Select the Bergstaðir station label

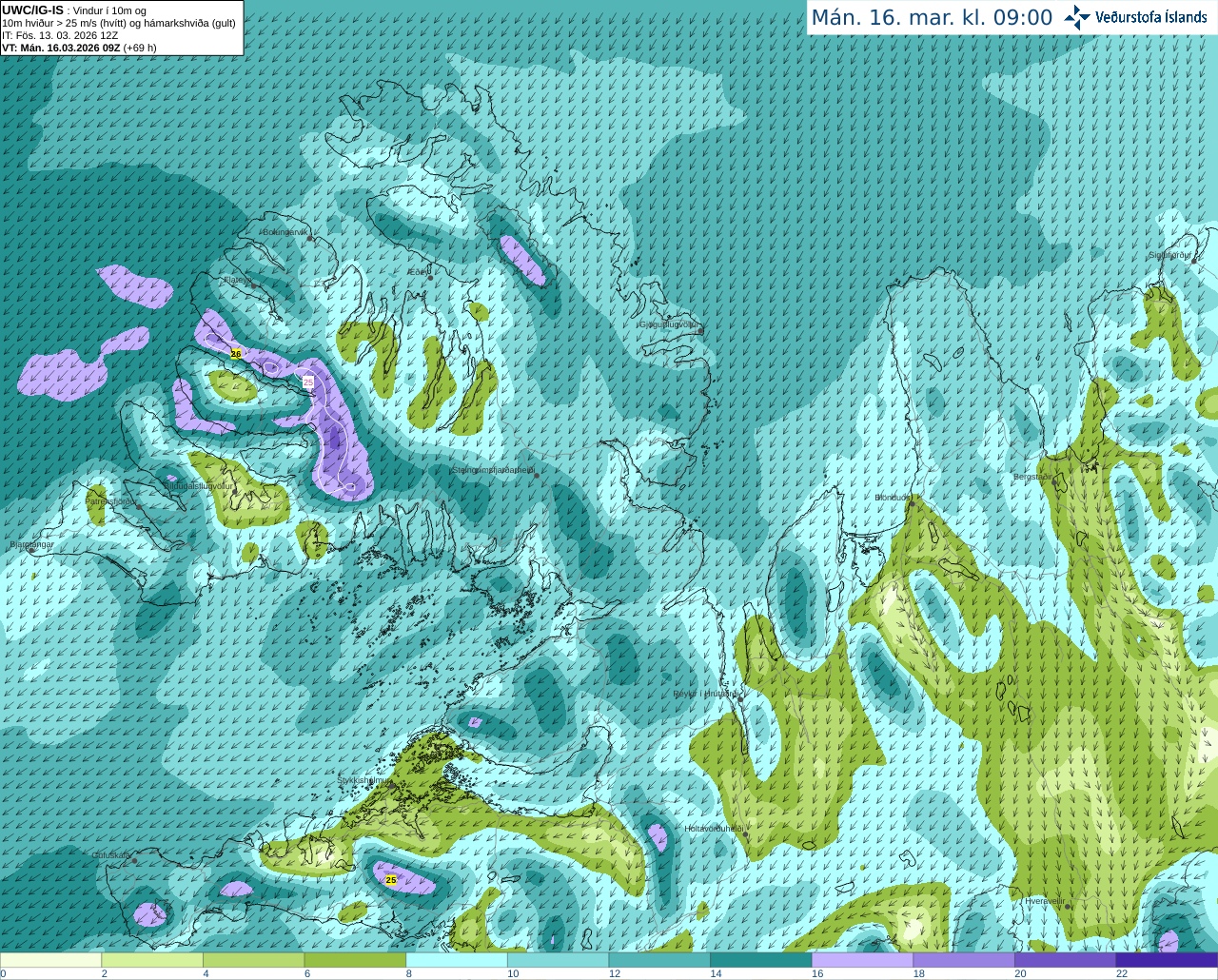click(x=1032, y=477)
